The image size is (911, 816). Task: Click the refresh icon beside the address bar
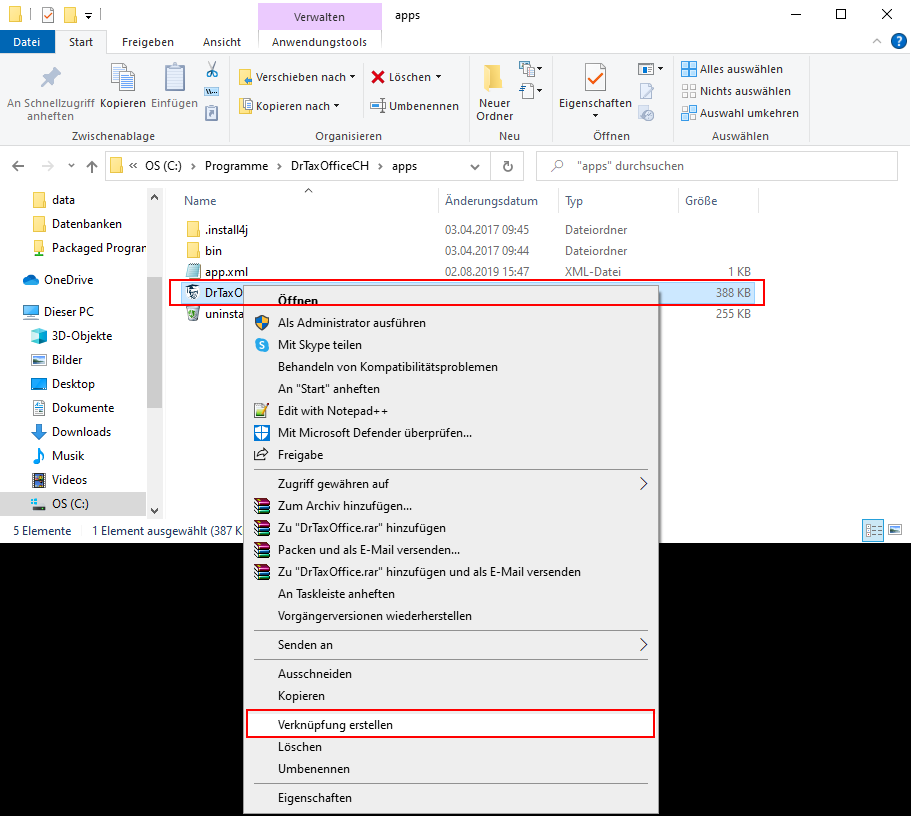click(x=508, y=166)
